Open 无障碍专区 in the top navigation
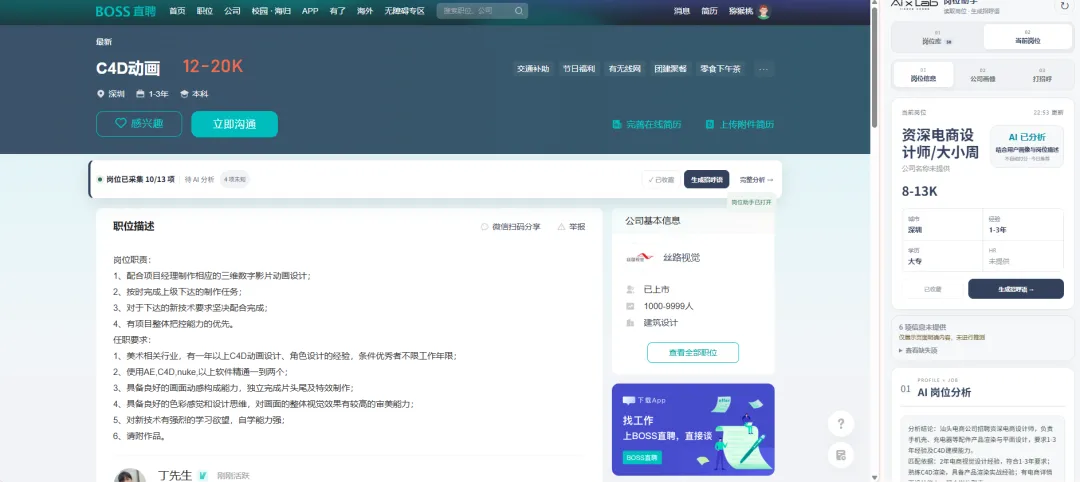 (404, 11)
